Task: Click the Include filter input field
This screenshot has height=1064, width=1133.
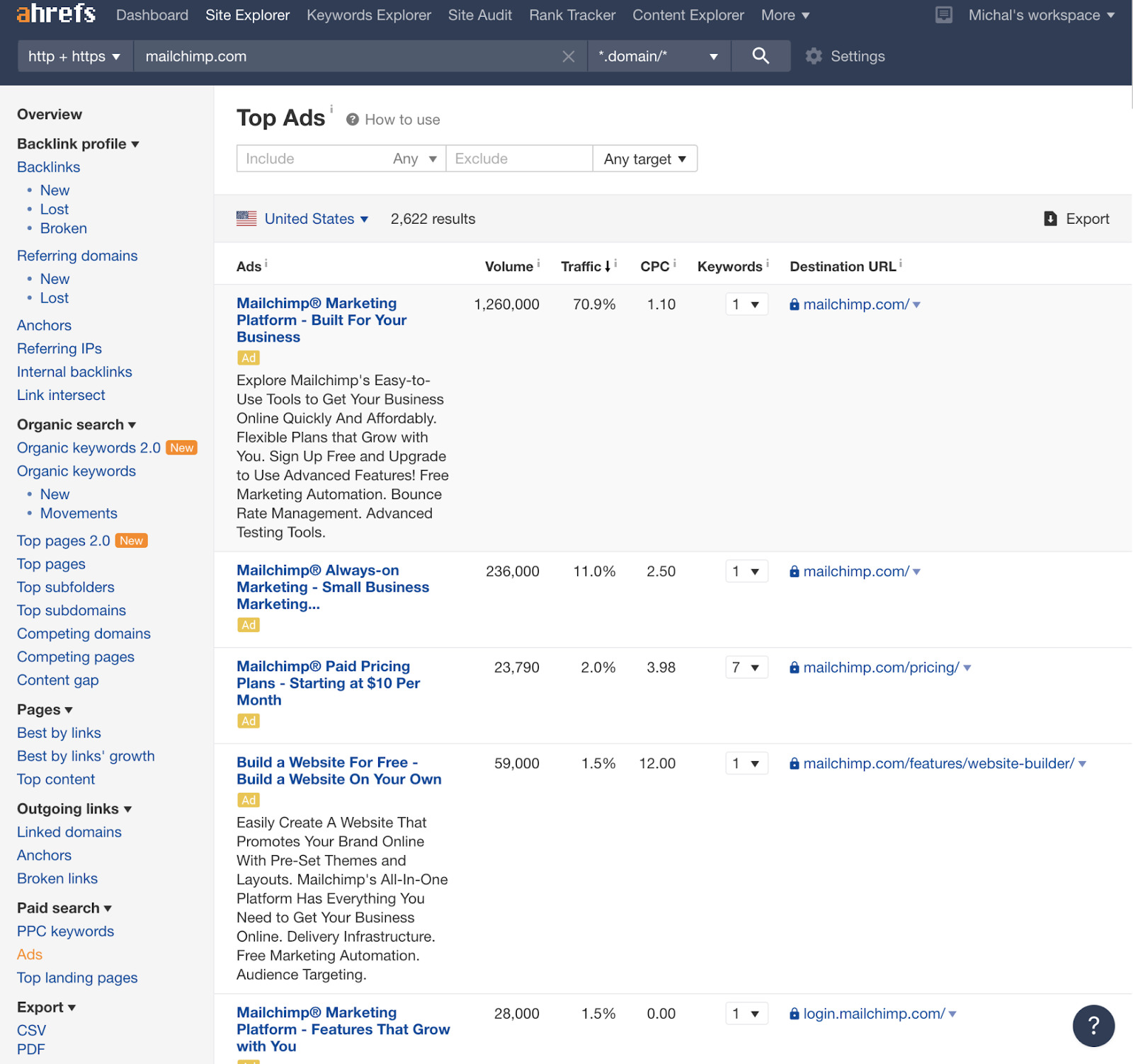Action: click(x=312, y=159)
